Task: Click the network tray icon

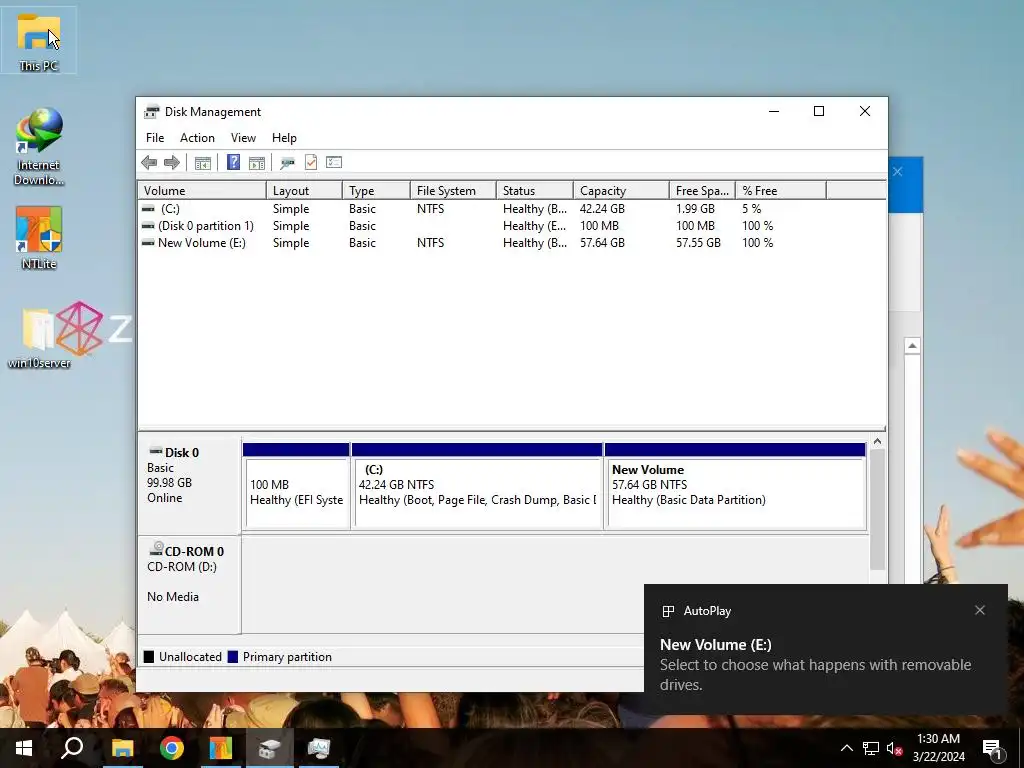Action: [871, 748]
